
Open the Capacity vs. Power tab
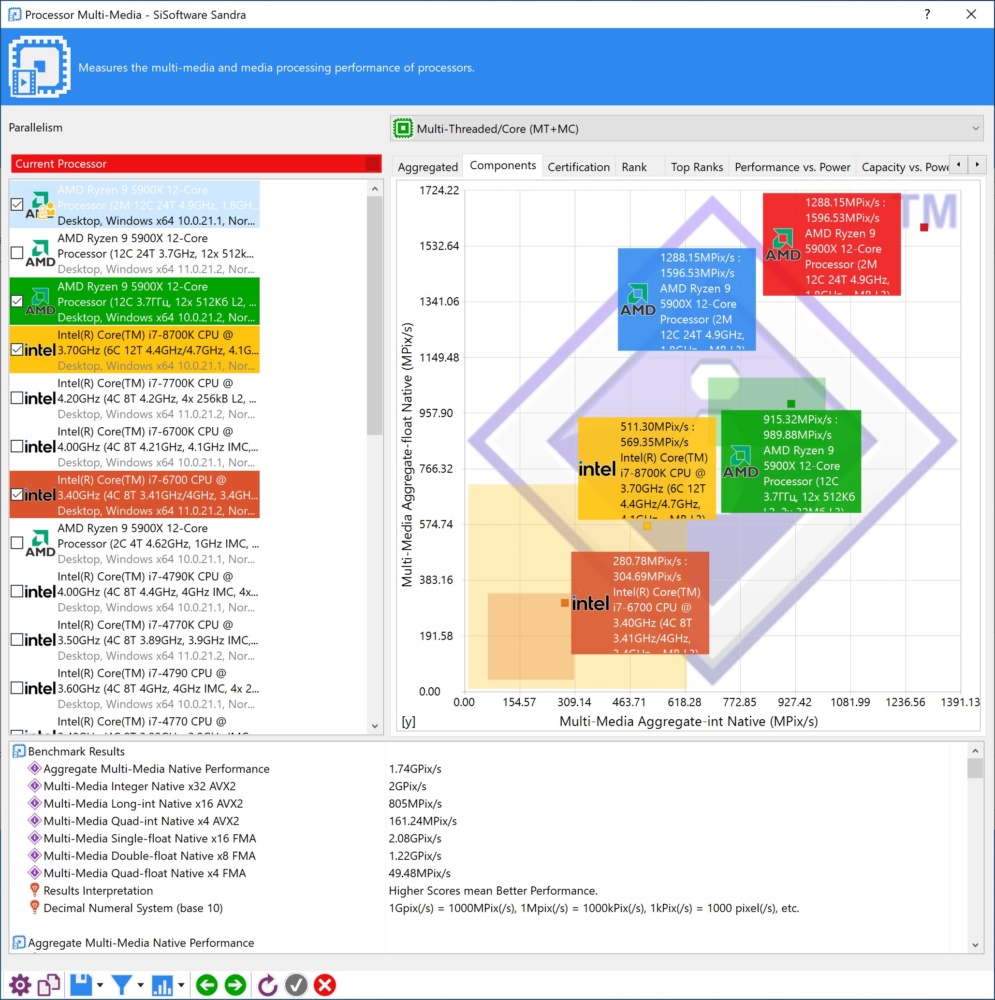[x=904, y=166]
